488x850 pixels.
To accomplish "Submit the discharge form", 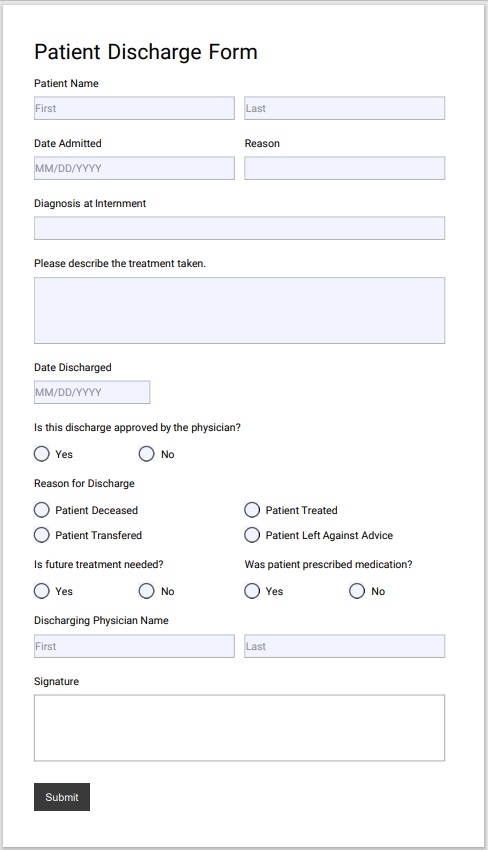I will (x=62, y=797).
